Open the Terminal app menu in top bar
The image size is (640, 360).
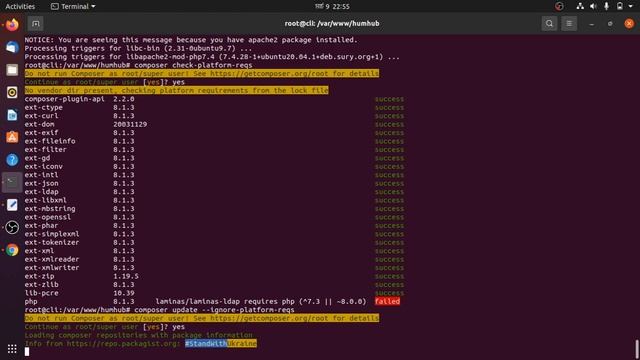73,6
